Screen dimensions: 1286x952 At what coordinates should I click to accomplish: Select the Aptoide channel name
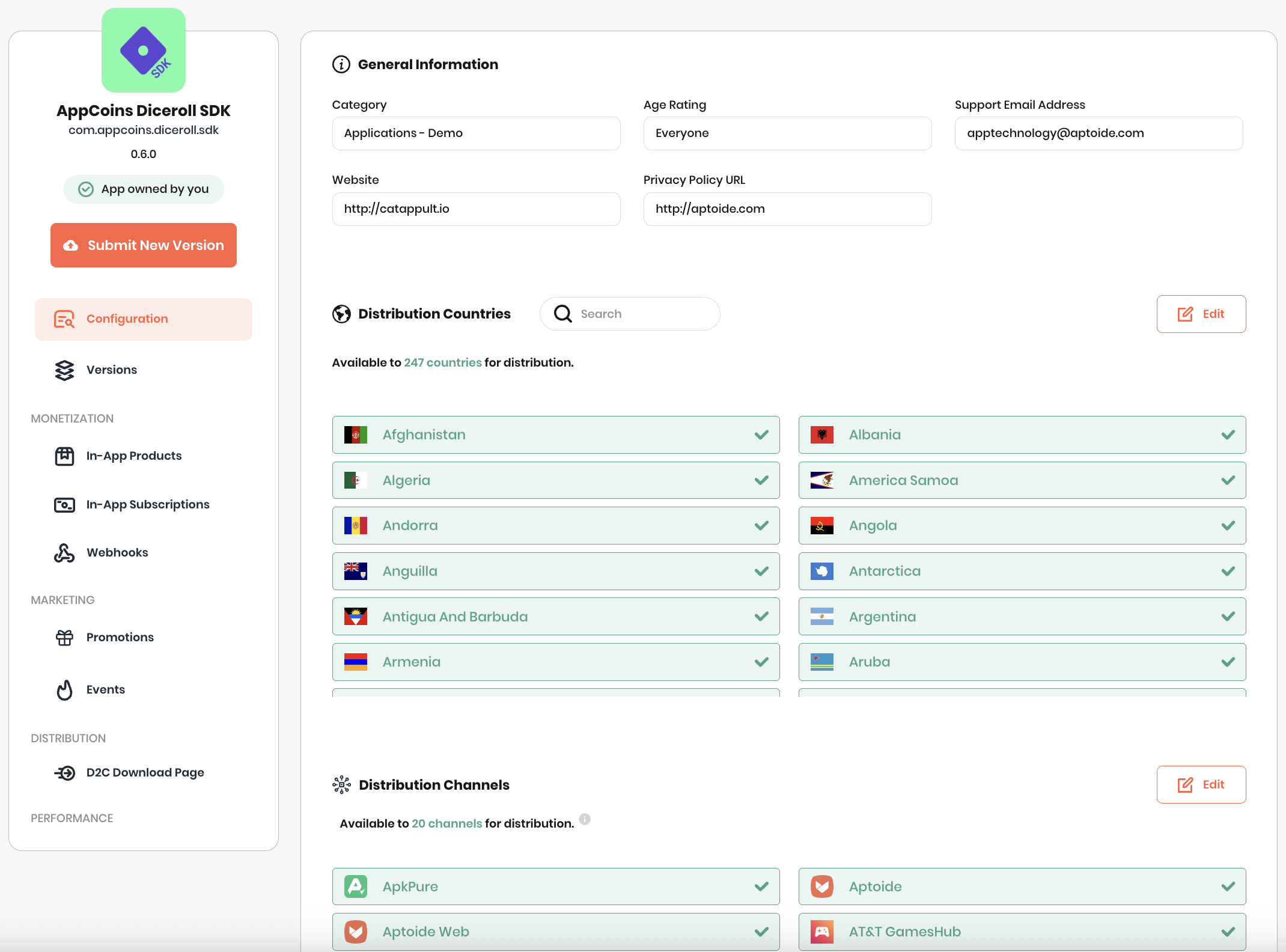(875, 886)
